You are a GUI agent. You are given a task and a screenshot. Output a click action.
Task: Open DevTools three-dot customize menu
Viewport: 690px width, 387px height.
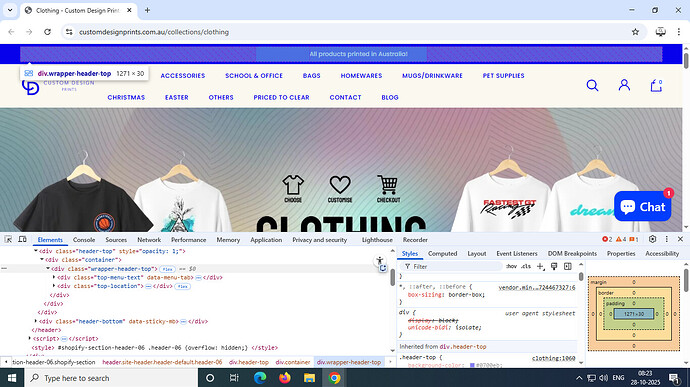tap(666, 239)
